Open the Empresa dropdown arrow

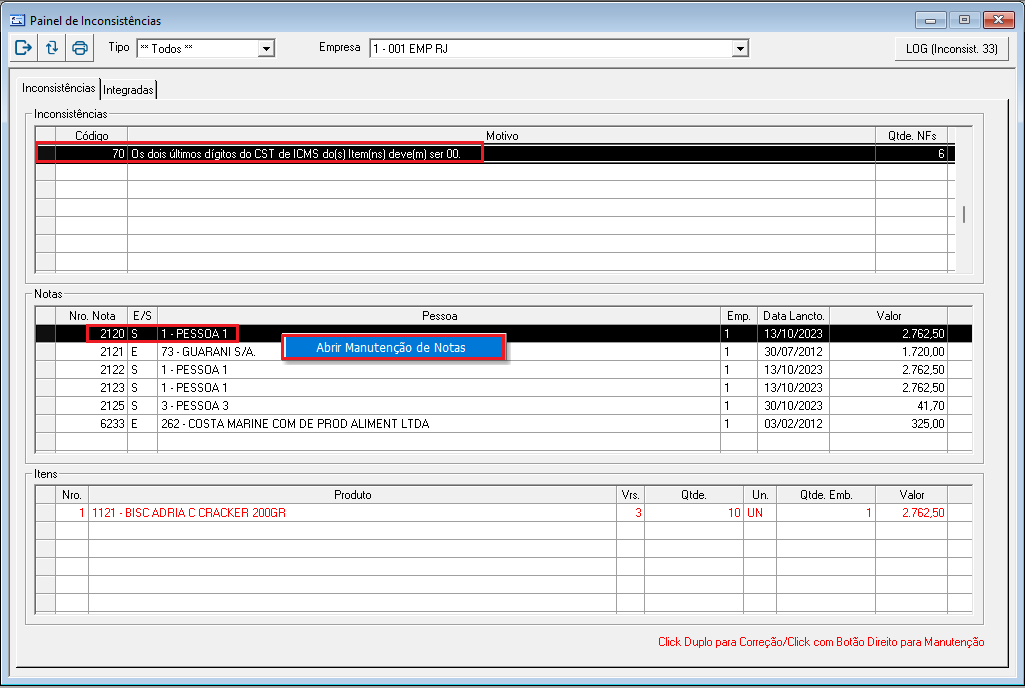(740, 48)
